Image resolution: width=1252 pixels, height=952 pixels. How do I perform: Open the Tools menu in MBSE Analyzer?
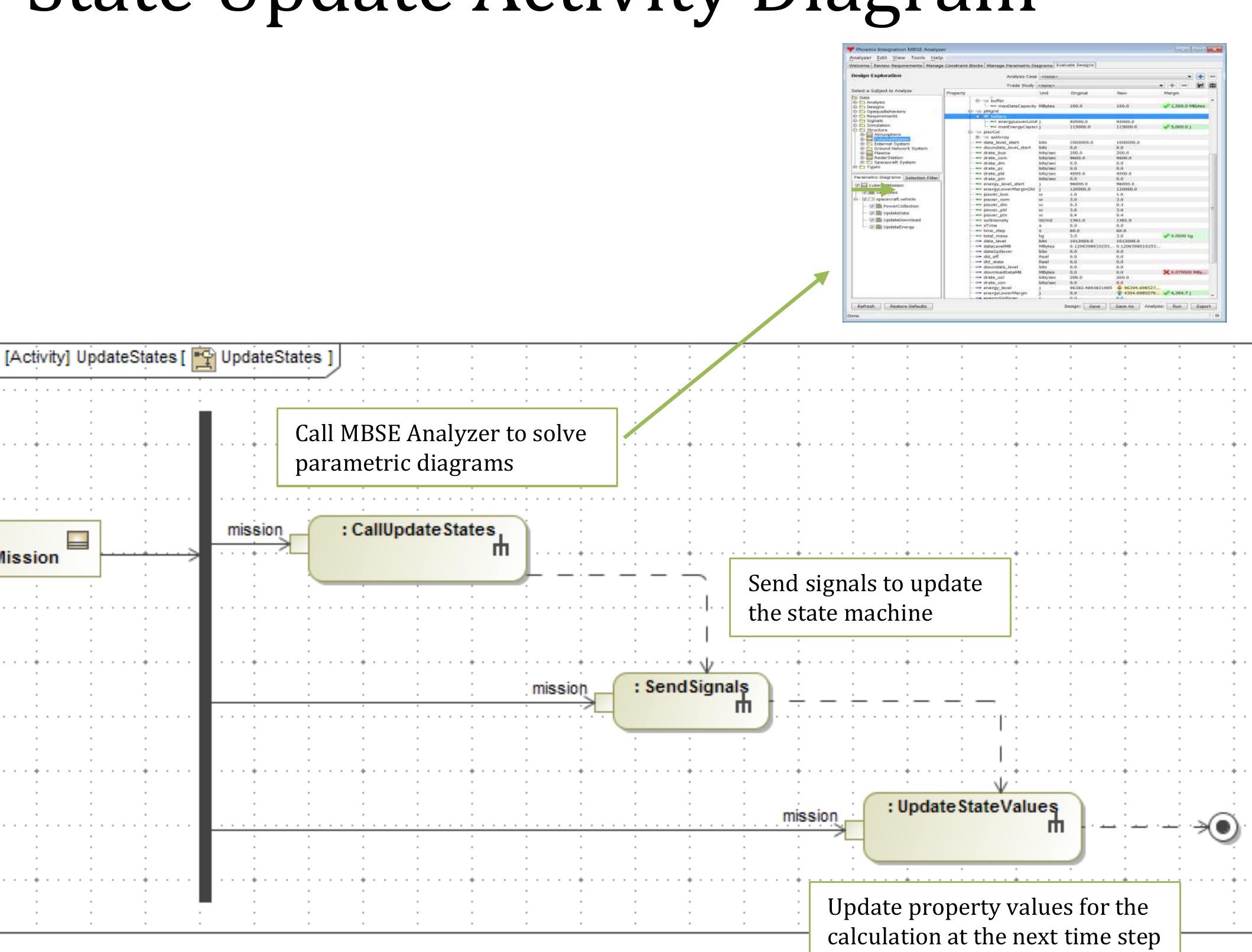[x=918, y=58]
